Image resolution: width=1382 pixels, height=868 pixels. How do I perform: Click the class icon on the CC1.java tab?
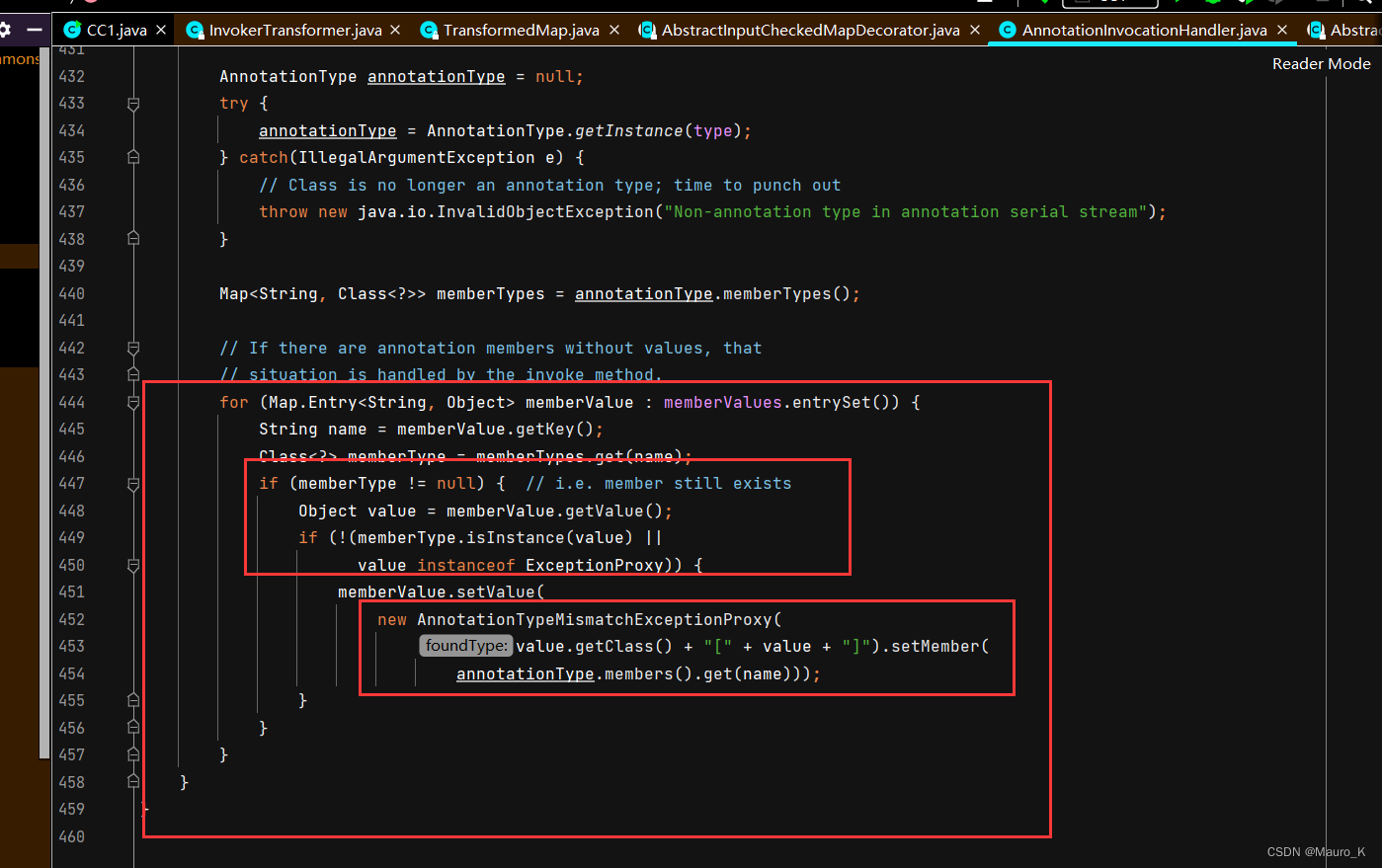[x=72, y=31]
